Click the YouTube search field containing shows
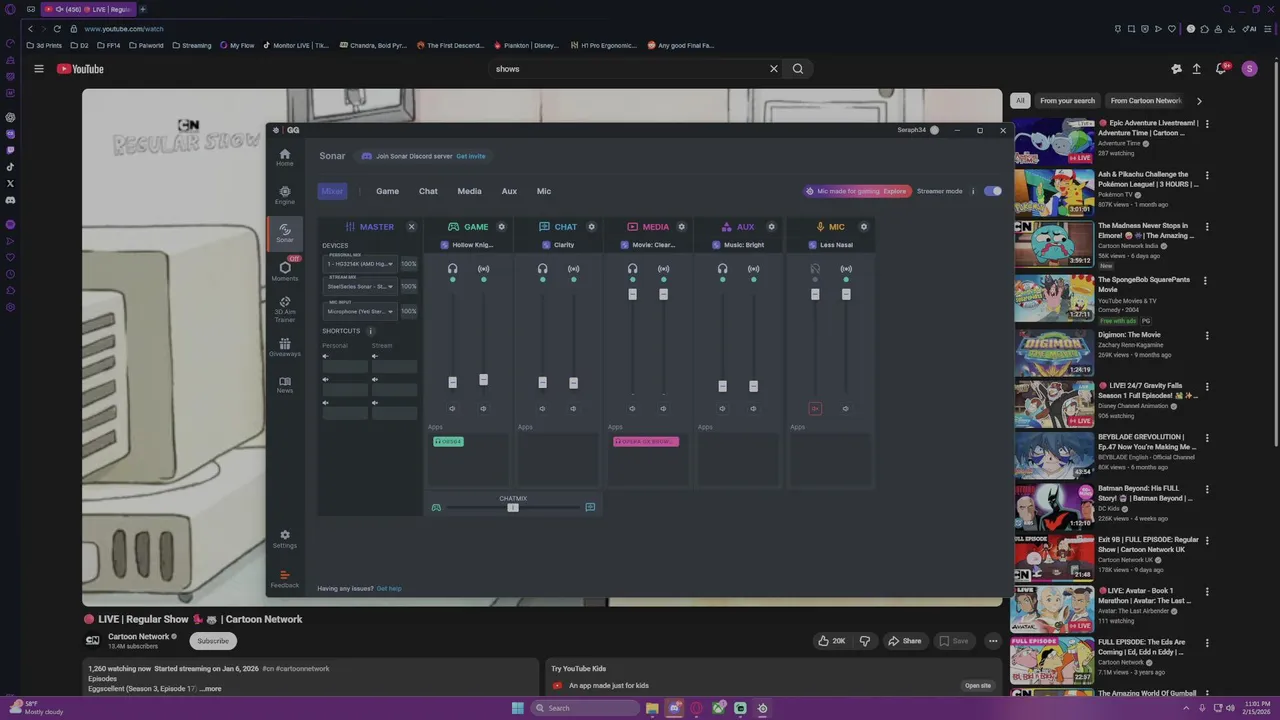Viewport: 1280px width, 720px height. click(630, 69)
